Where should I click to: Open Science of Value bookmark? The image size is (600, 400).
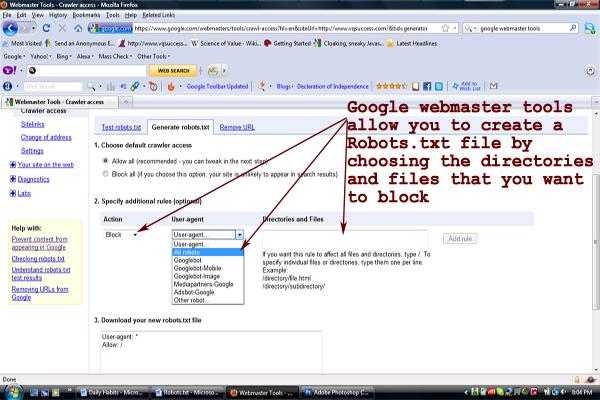(x=226, y=43)
